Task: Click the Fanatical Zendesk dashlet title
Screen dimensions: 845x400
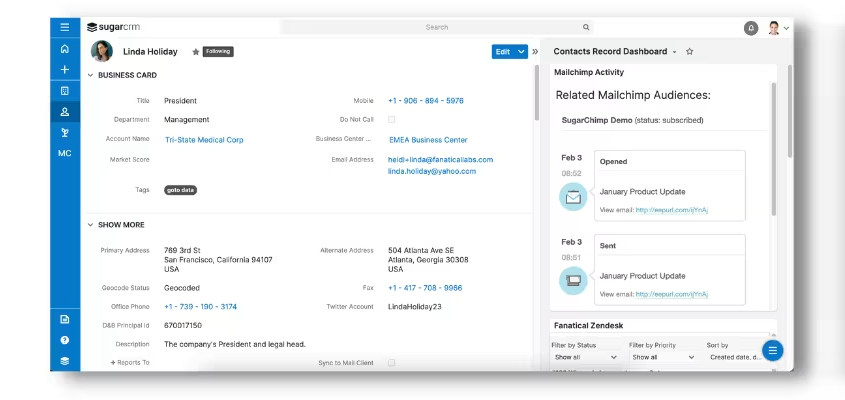Action: click(588, 326)
